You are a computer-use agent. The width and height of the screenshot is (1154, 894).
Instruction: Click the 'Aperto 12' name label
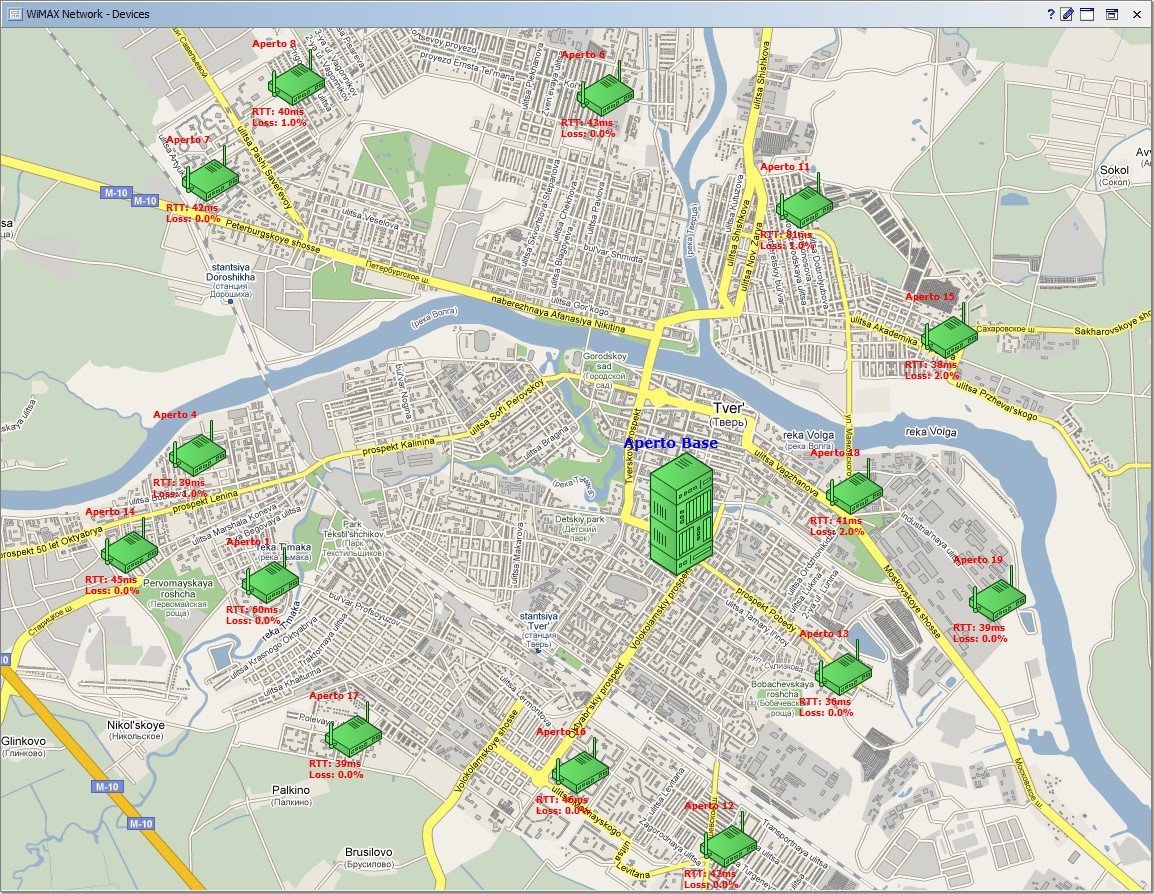709,806
